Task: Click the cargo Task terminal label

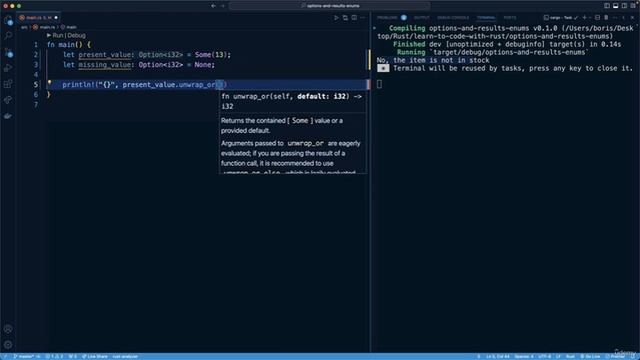Action: [561, 18]
